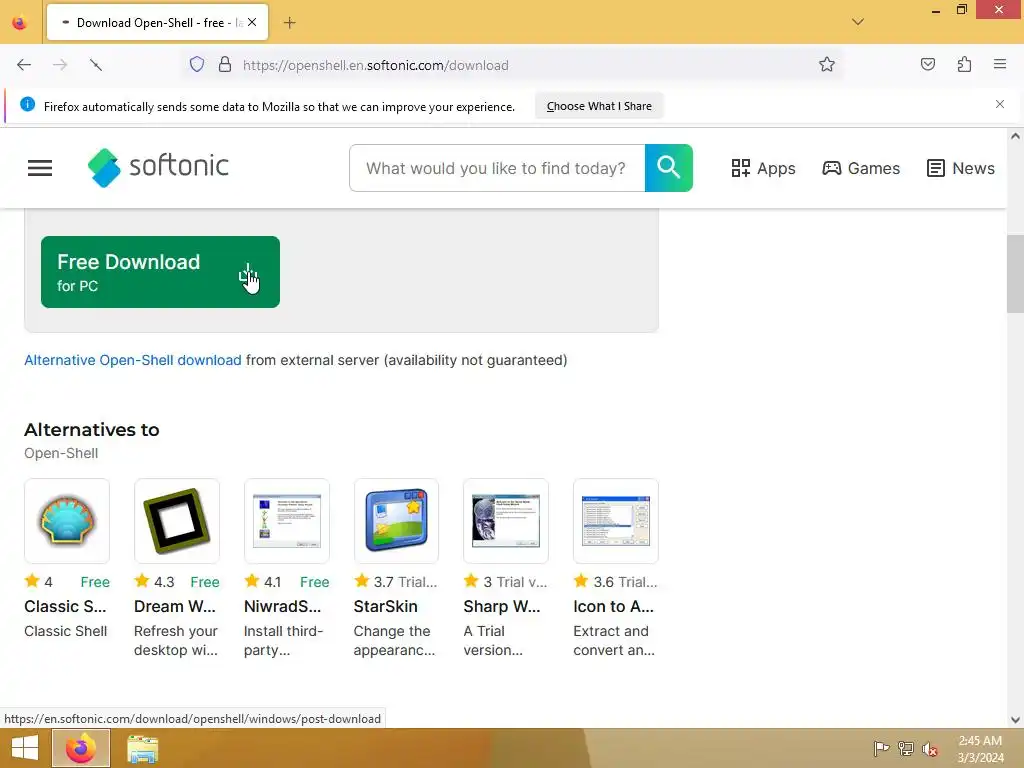Bookmark this page with the star icon
Screen dimensions: 1024x768
827,64
